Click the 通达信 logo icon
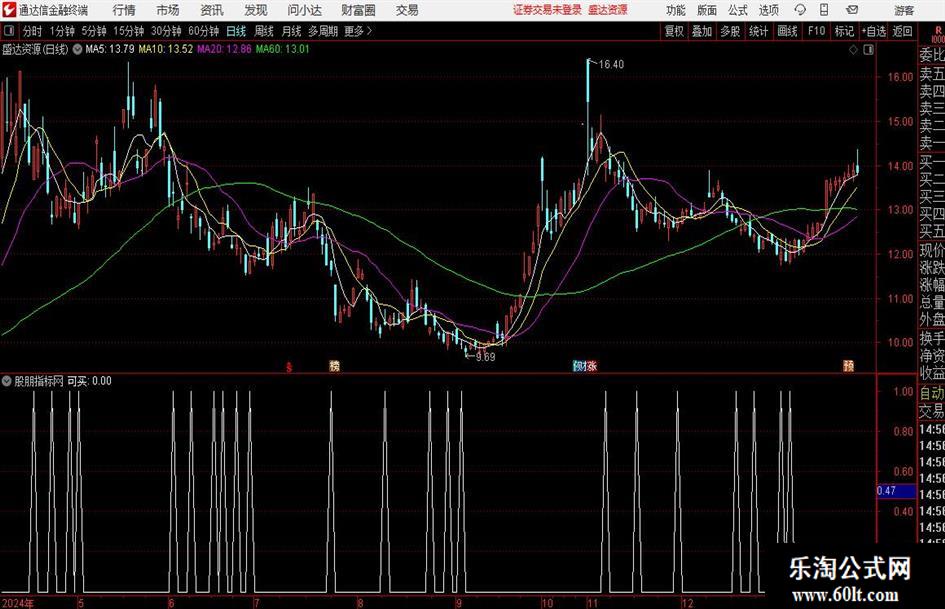The height and width of the screenshot is (609, 945). pos(9,10)
